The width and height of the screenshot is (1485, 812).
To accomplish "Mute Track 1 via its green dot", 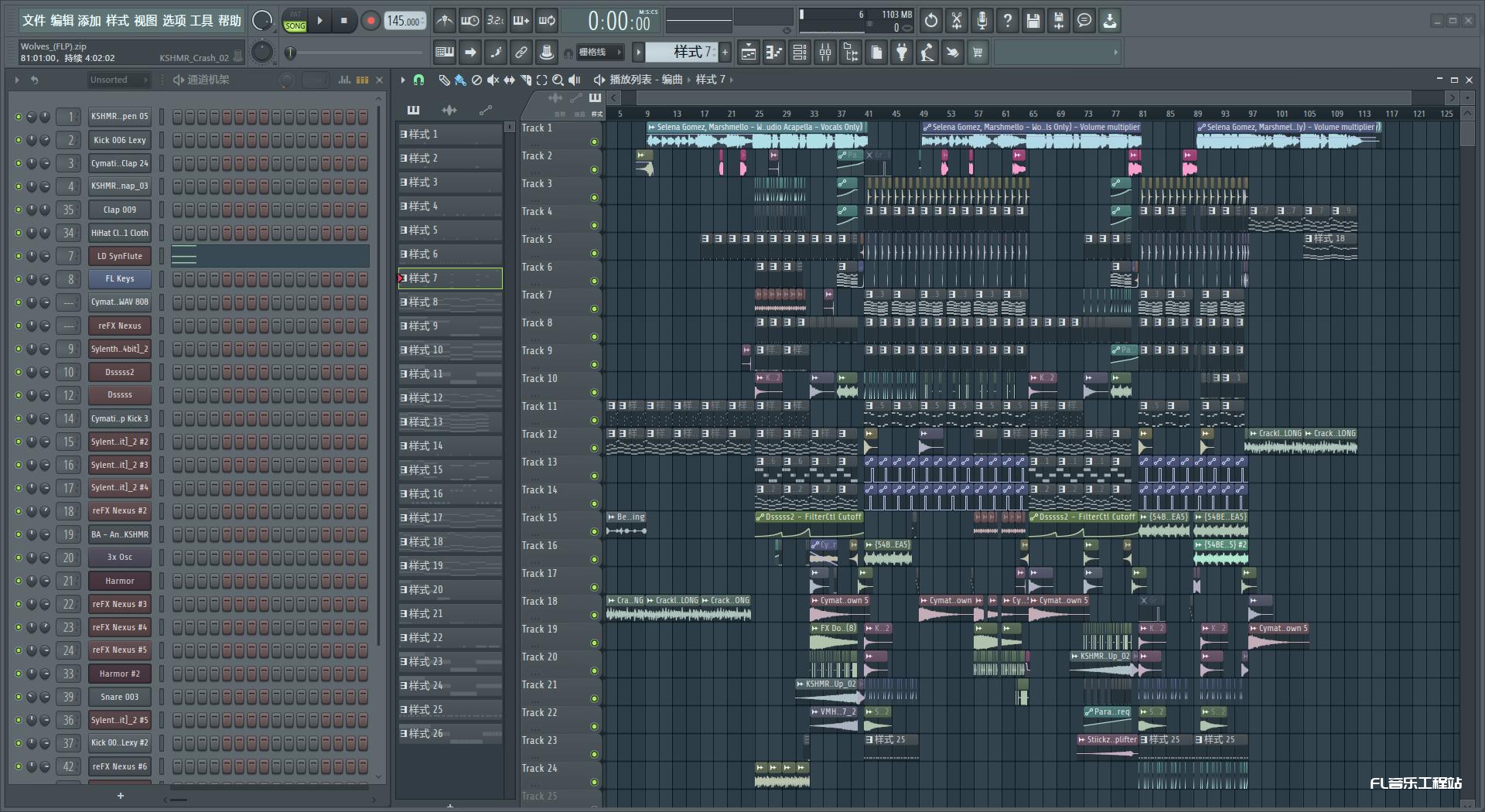I will [594, 142].
